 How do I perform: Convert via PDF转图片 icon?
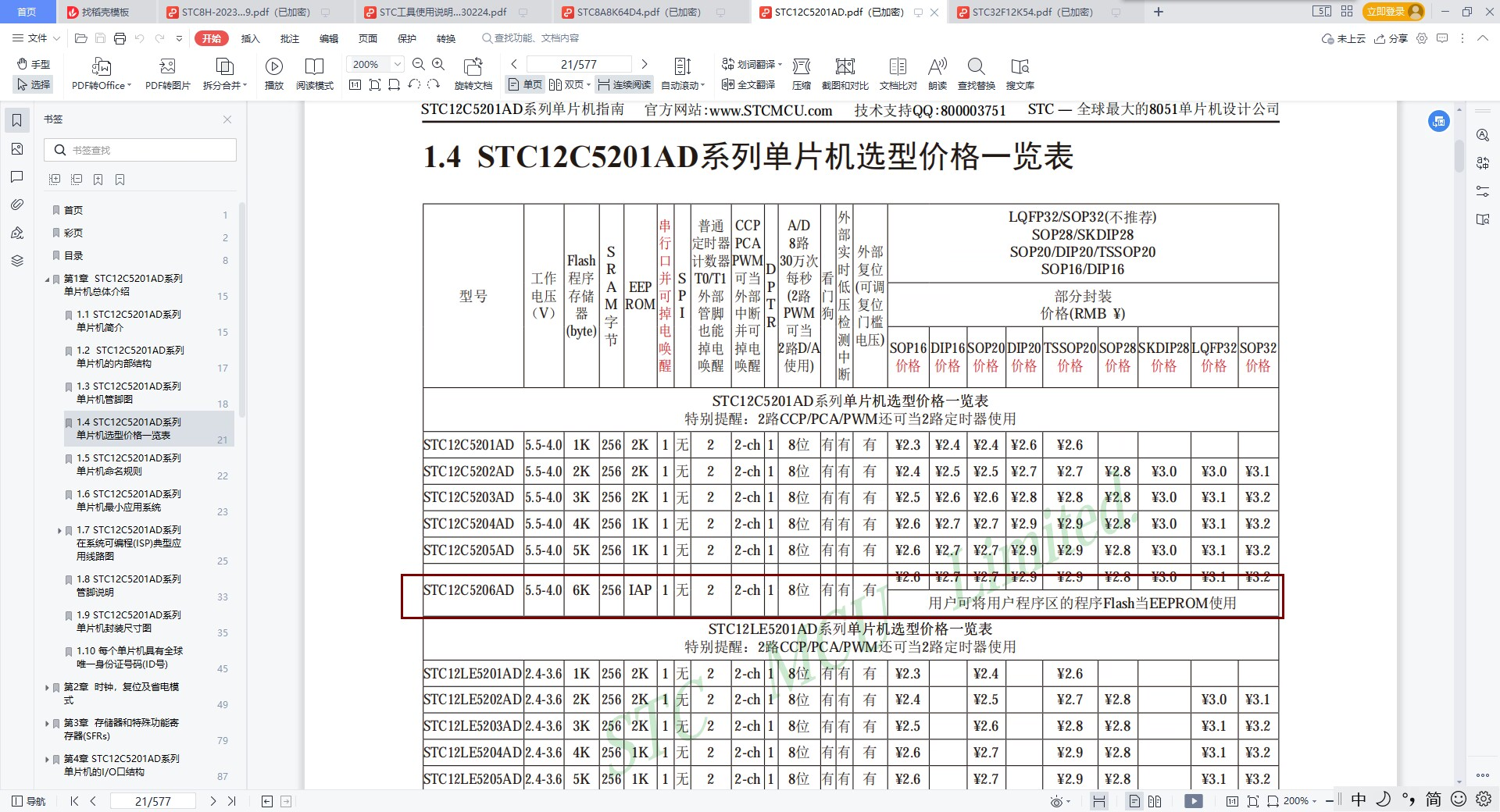click(167, 74)
